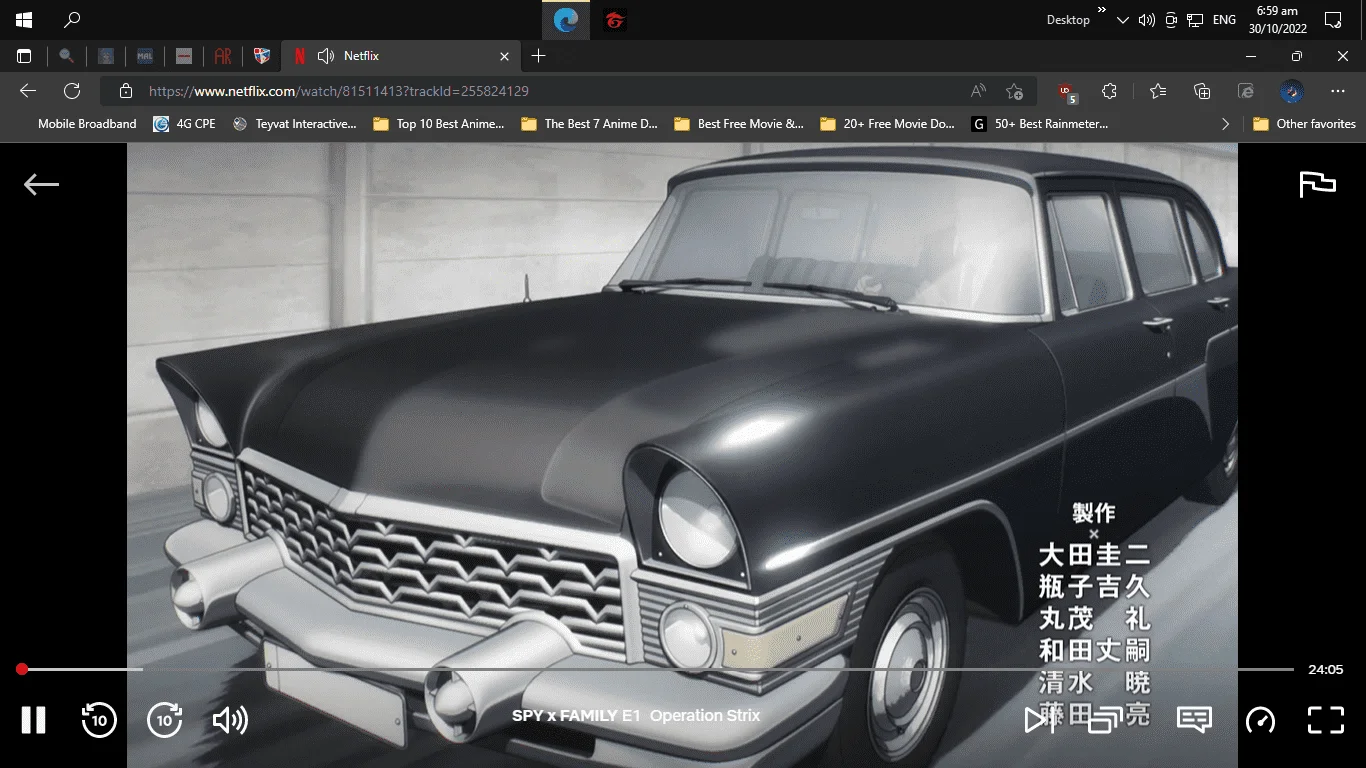Report a problem with flag icon
The width and height of the screenshot is (1366, 768).
click(x=1317, y=184)
